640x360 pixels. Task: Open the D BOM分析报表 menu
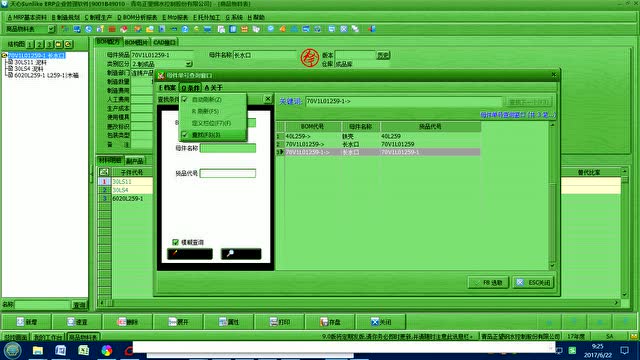click(x=137, y=18)
